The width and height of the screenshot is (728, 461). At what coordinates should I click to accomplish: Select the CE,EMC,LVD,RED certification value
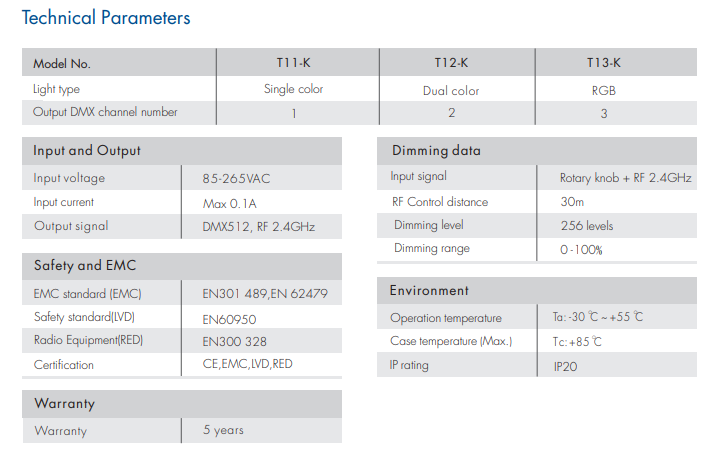tap(247, 364)
